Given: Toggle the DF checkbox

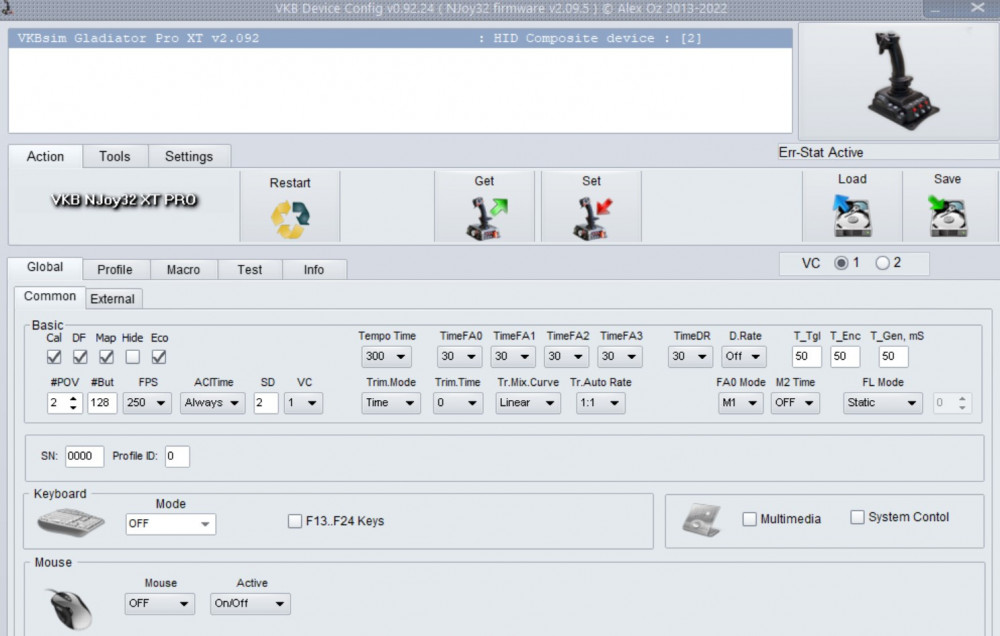Looking at the screenshot, I should click(80, 357).
